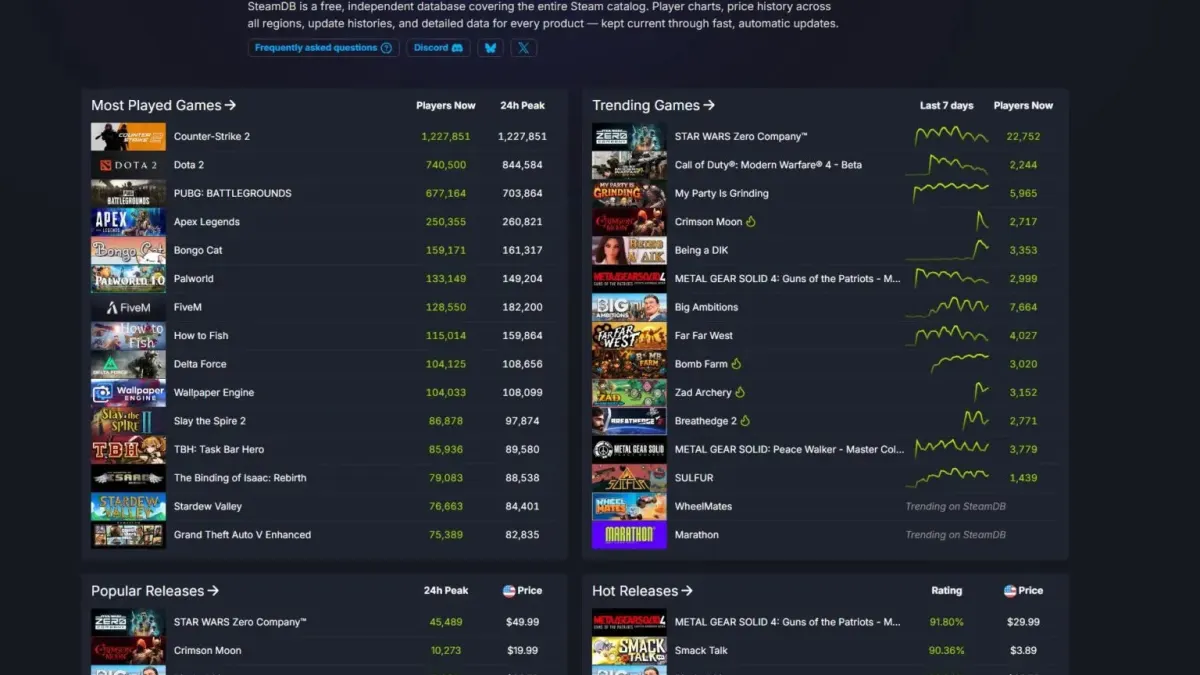1200x675 pixels.
Task: Click the Rating header in Hot Releases
Action: (947, 591)
